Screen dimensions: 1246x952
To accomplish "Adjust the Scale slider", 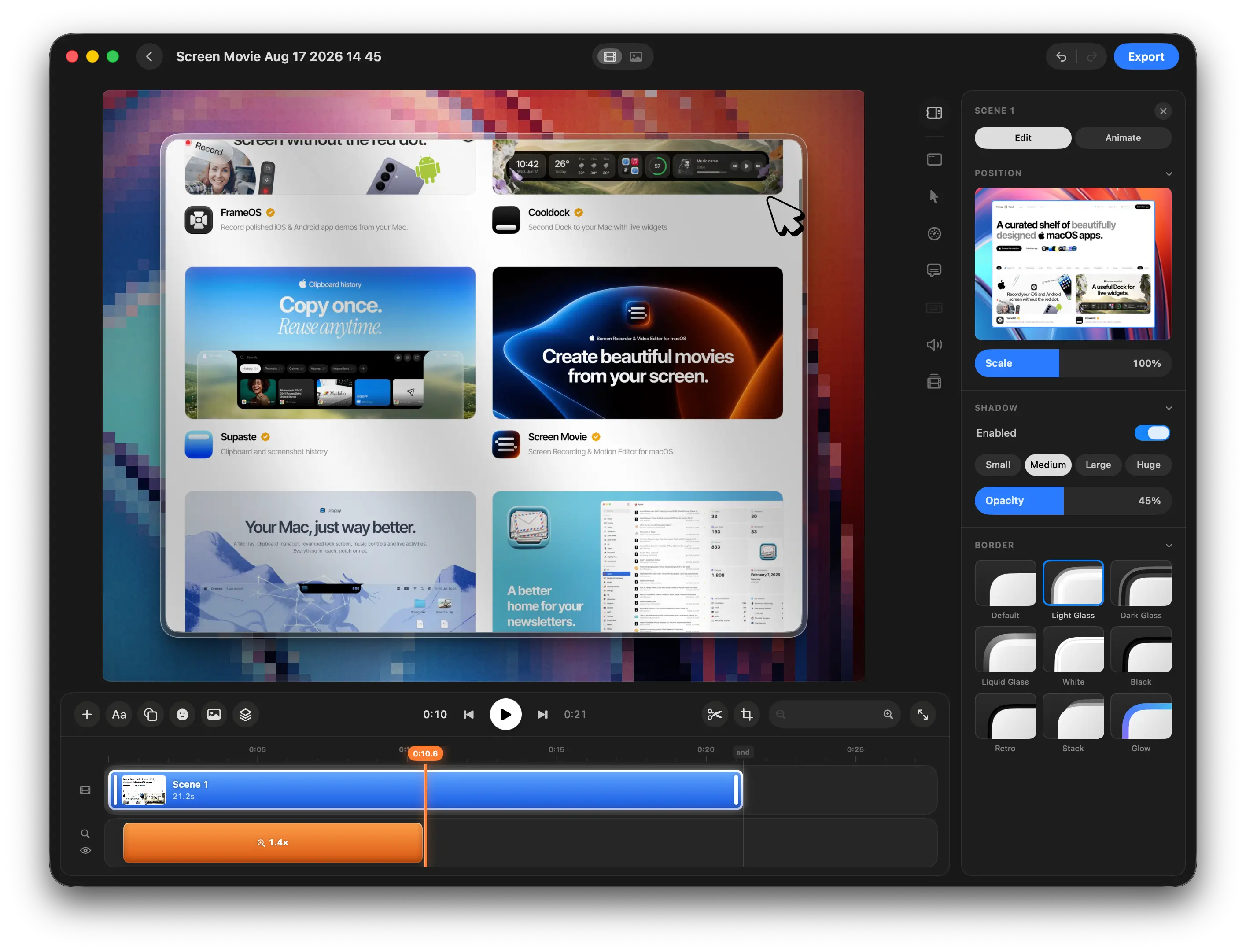I will coord(1073,363).
